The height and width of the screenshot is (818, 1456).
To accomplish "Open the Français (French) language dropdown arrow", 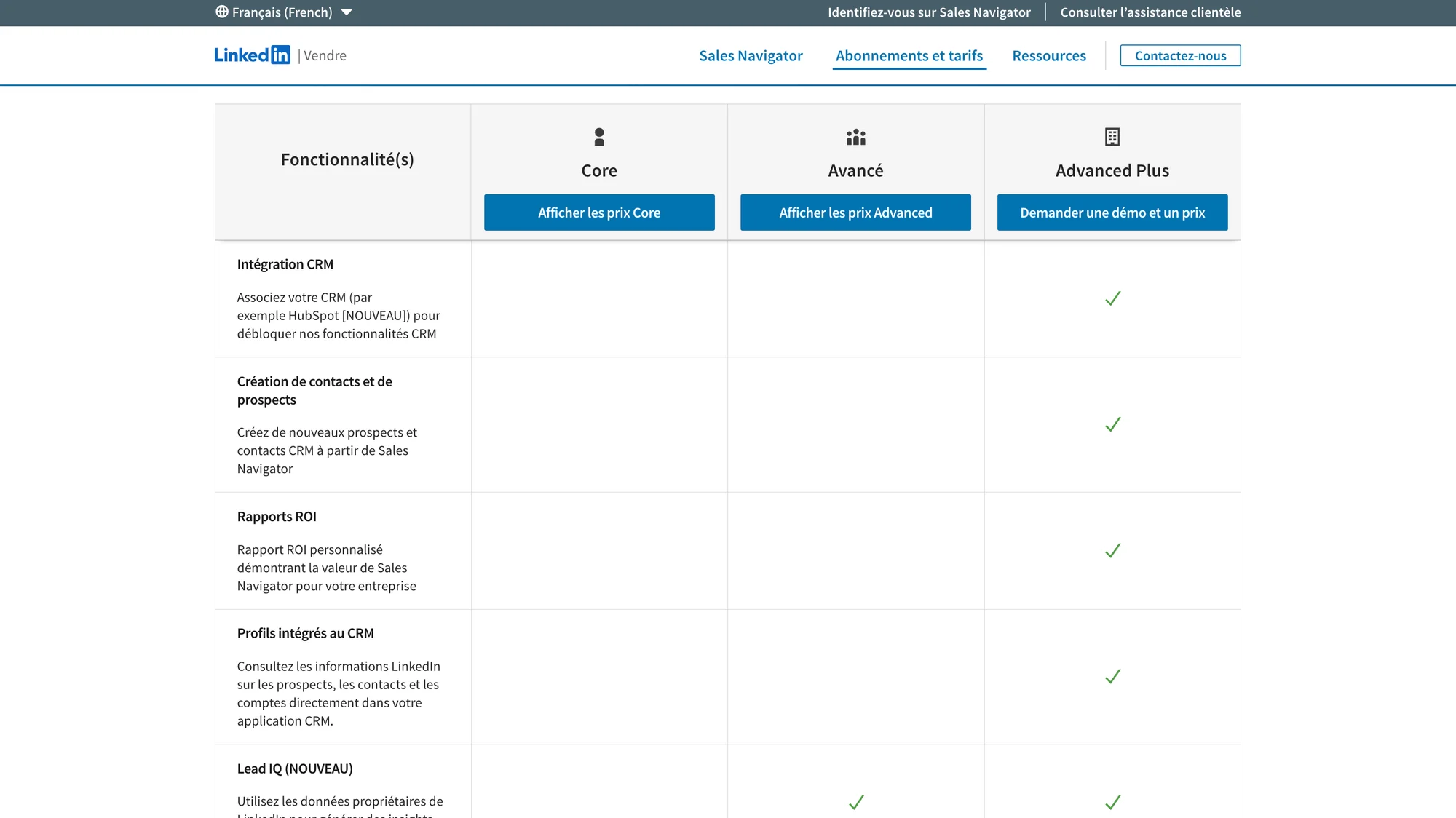I will 347,12.
